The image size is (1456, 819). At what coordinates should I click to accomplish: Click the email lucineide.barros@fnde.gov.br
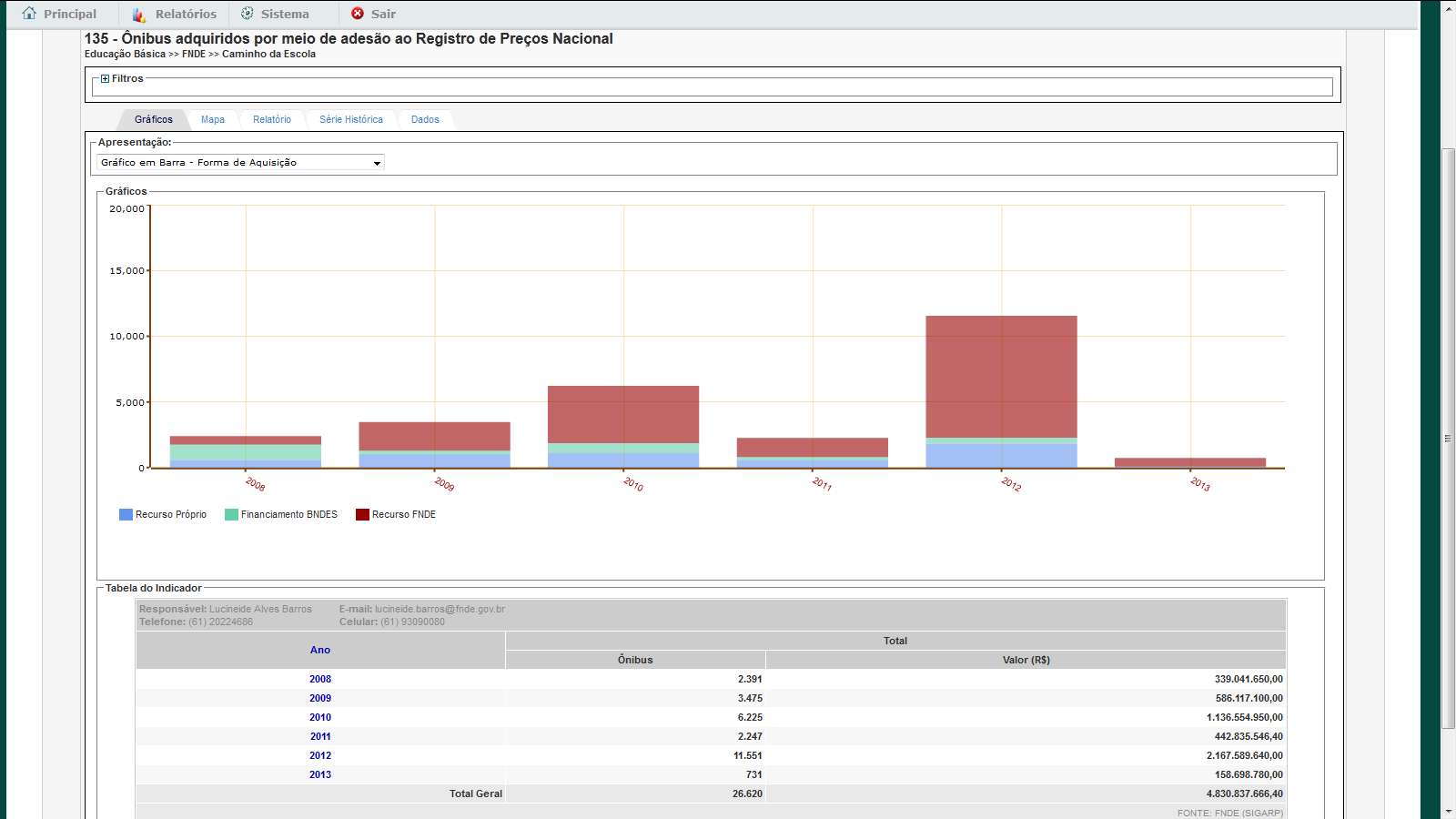[x=440, y=609]
